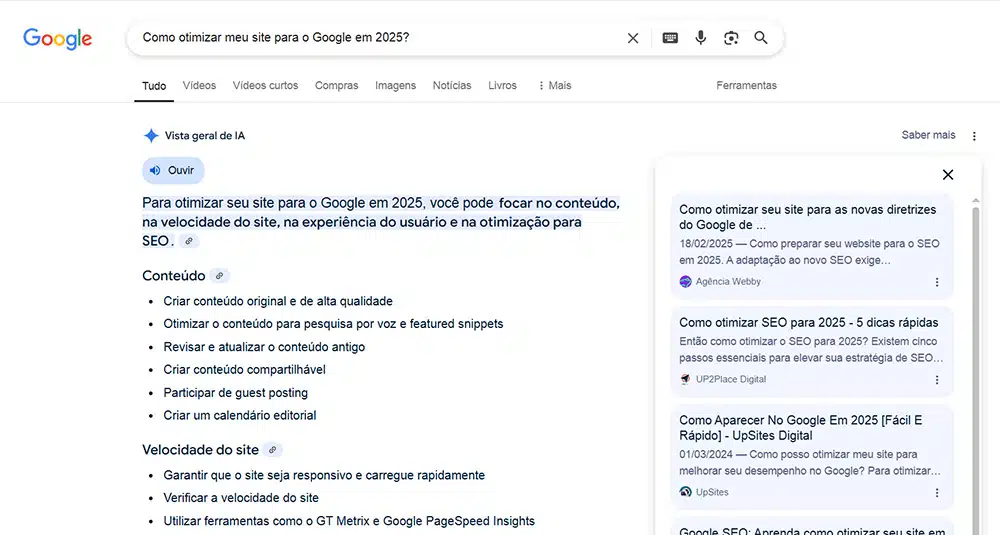Open the partially visible 'Google SEO: Aprenda' result
1000x535 pixels.
click(x=812, y=531)
